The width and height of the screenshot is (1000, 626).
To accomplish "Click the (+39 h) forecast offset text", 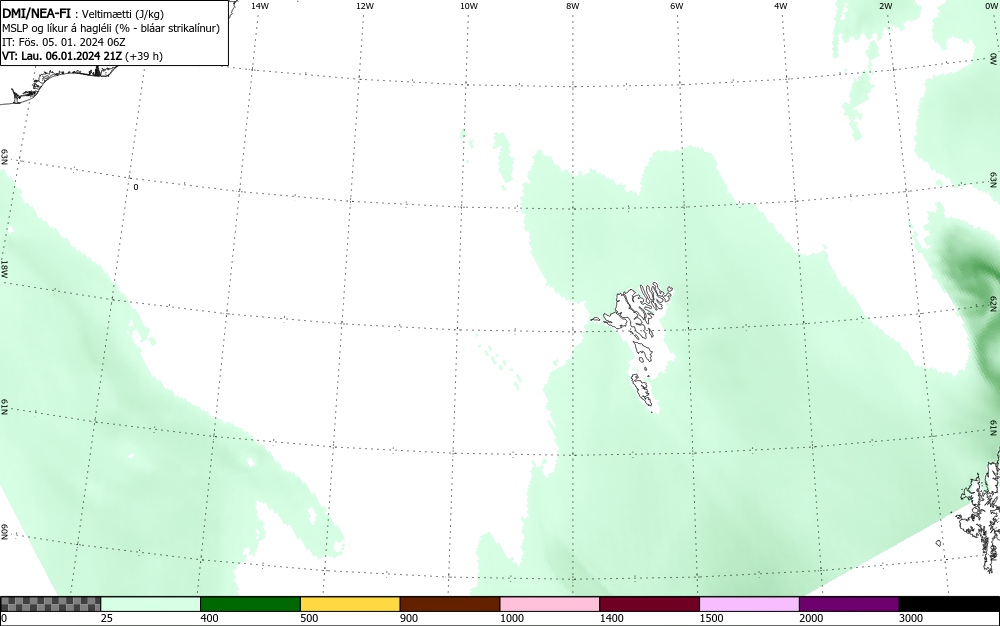I will pos(144,56).
